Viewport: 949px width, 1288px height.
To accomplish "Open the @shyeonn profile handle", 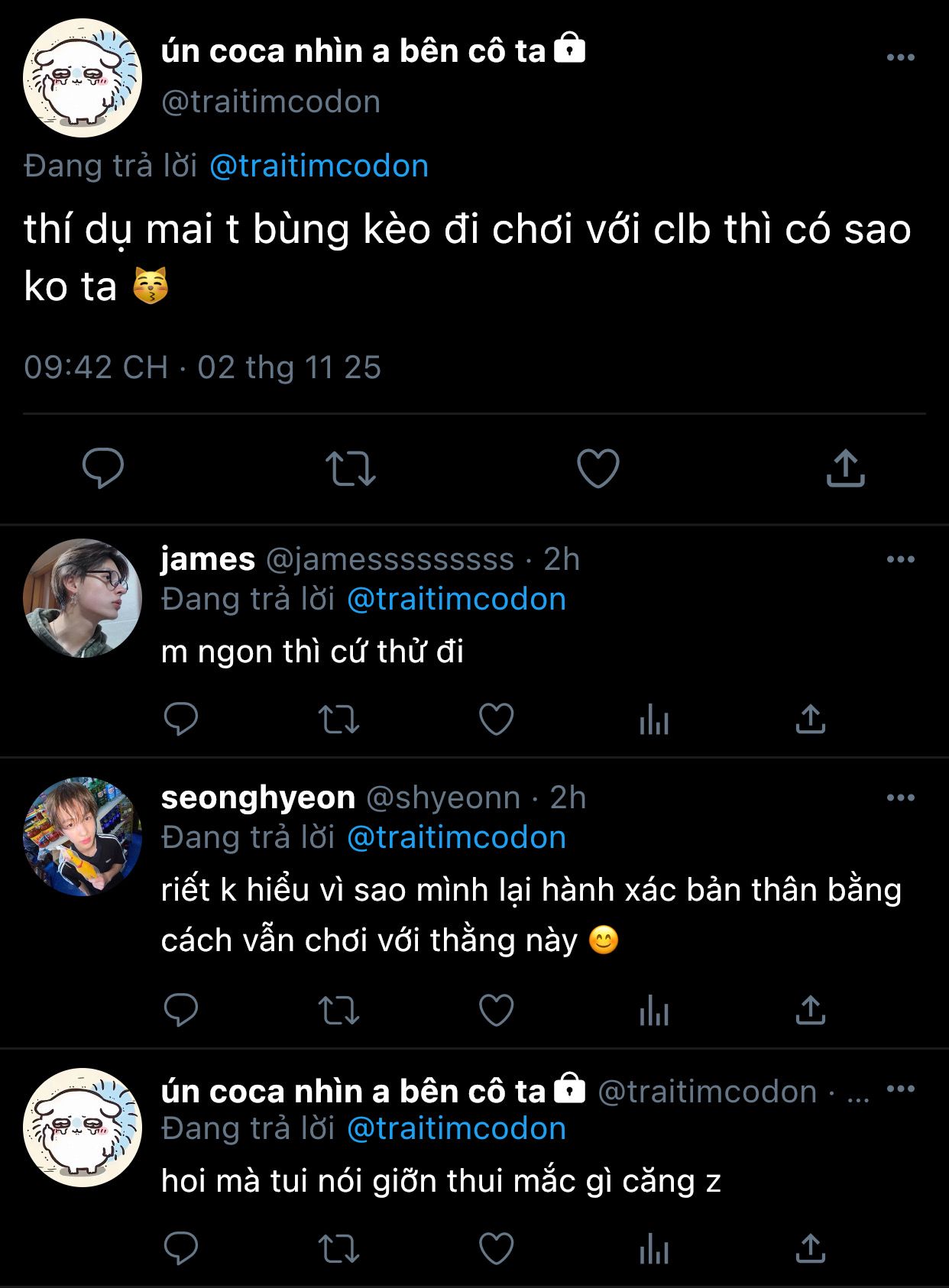I will pos(443,798).
